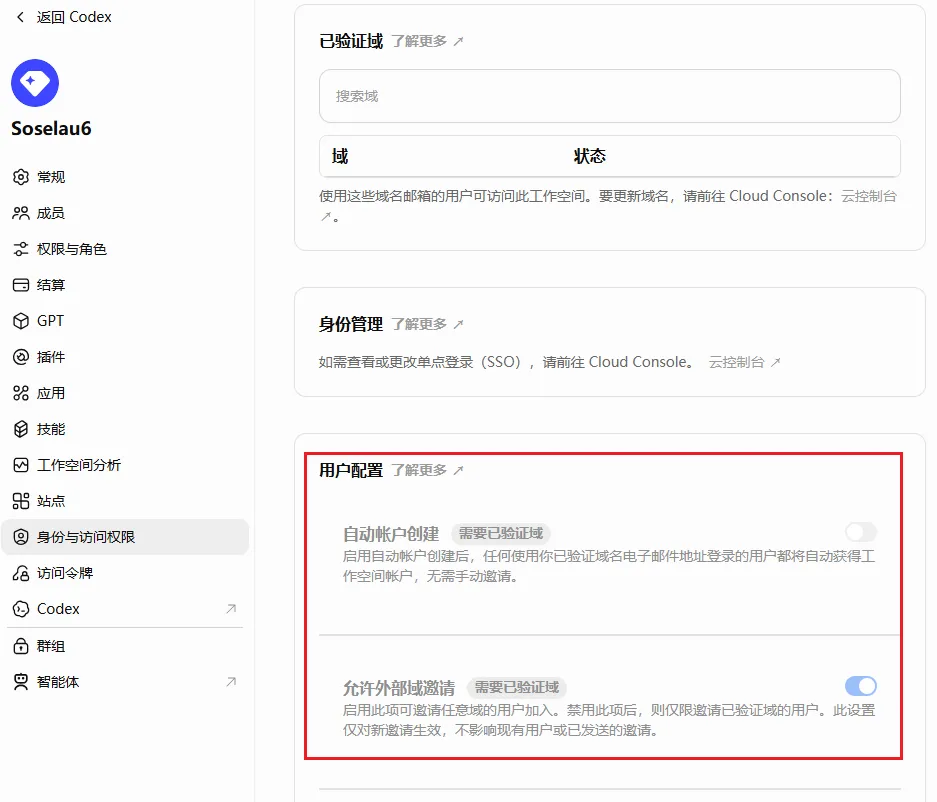Click the card icon beside 结算

pos(21,285)
